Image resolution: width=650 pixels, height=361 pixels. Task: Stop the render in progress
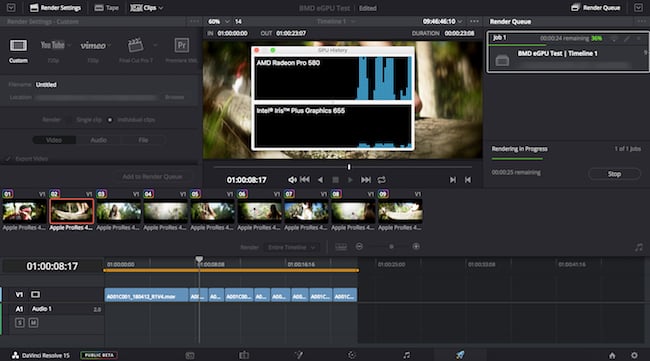pos(614,174)
